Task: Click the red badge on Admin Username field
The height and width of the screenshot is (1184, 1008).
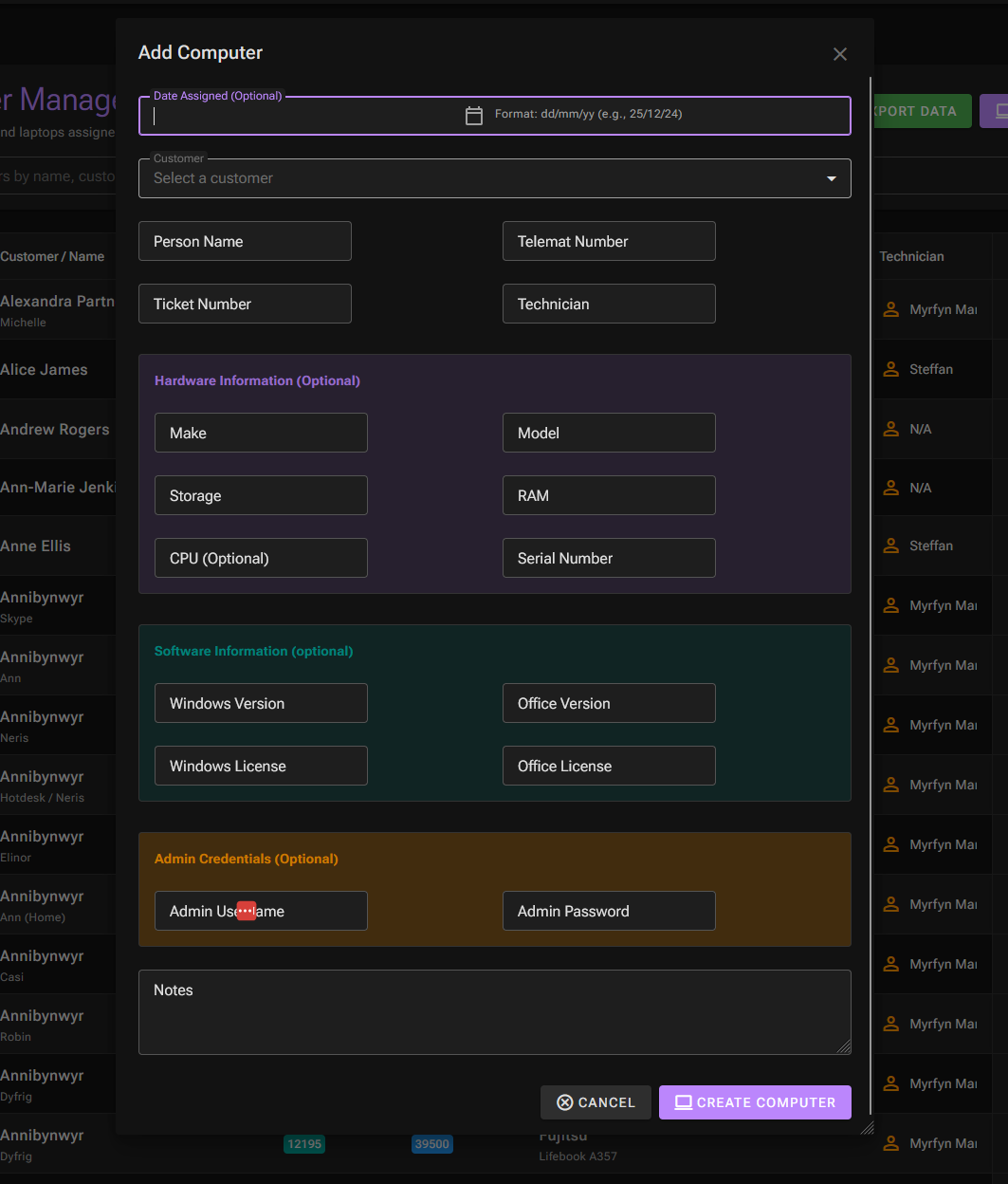Action: click(247, 910)
